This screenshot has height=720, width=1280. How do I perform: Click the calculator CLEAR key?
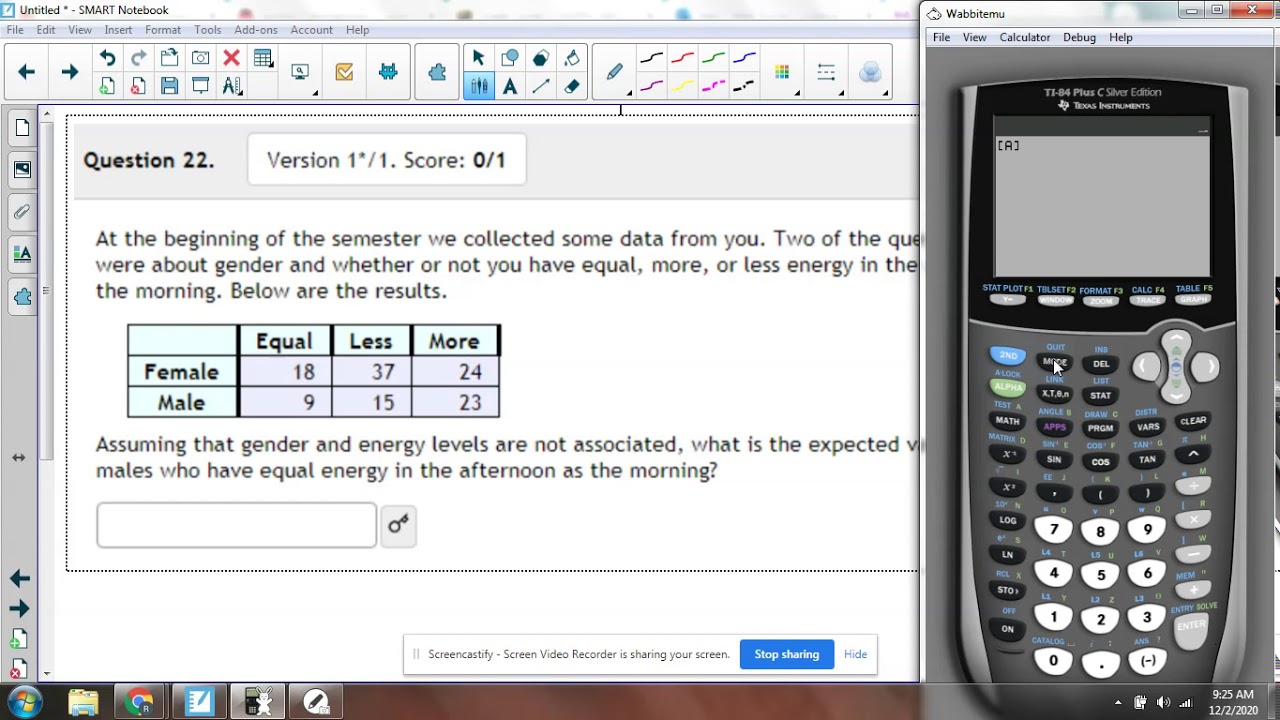[x=1193, y=421]
